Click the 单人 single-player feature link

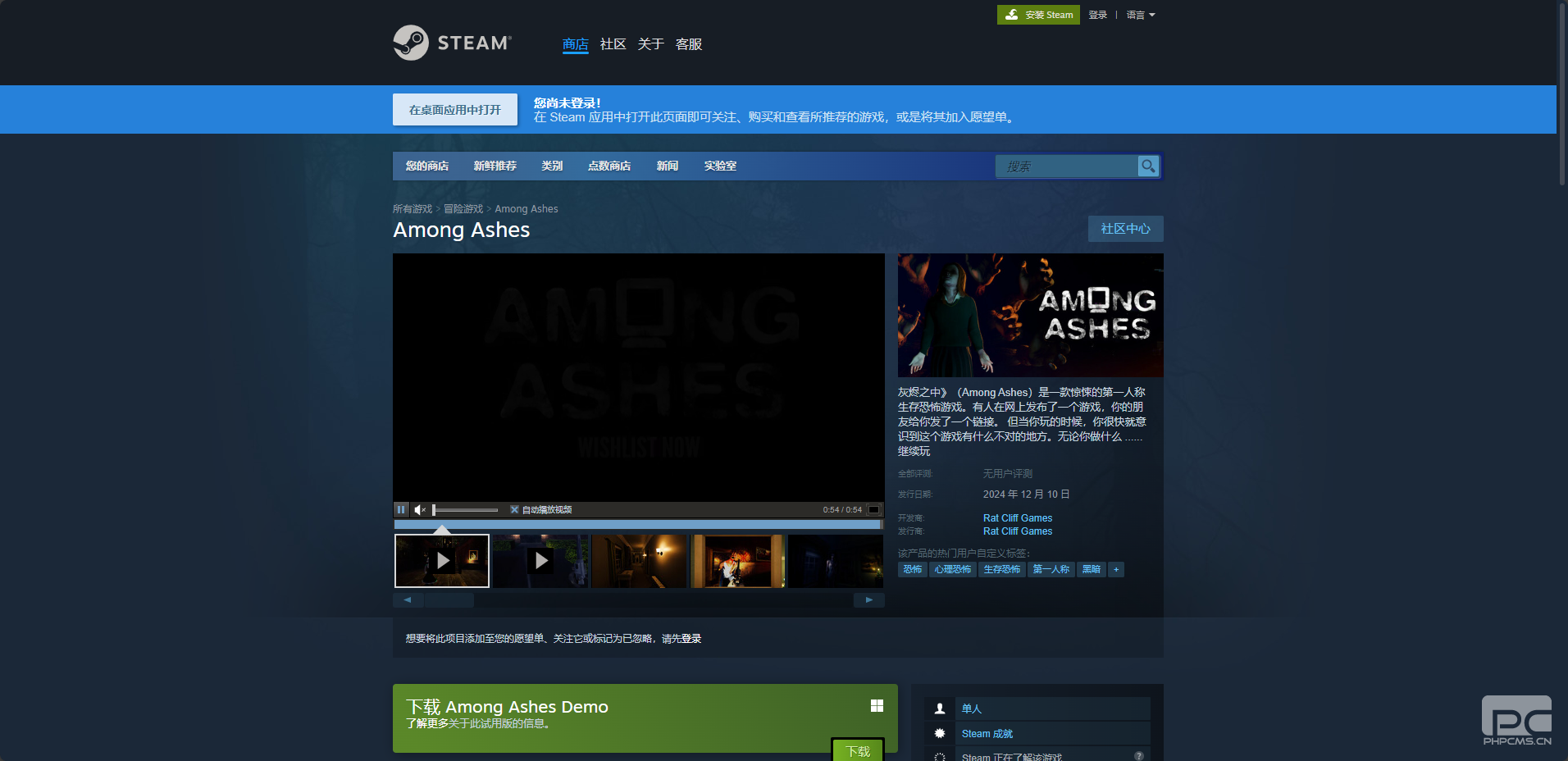click(972, 709)
